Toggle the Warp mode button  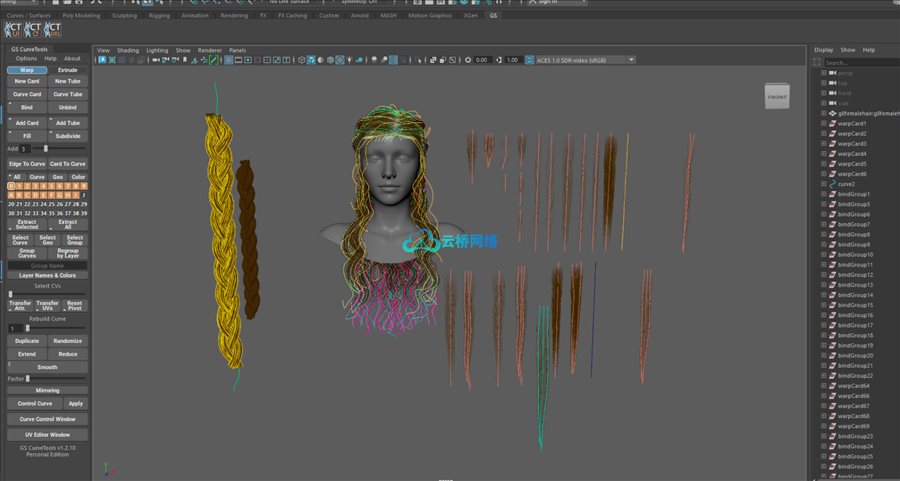coord(26,70)
